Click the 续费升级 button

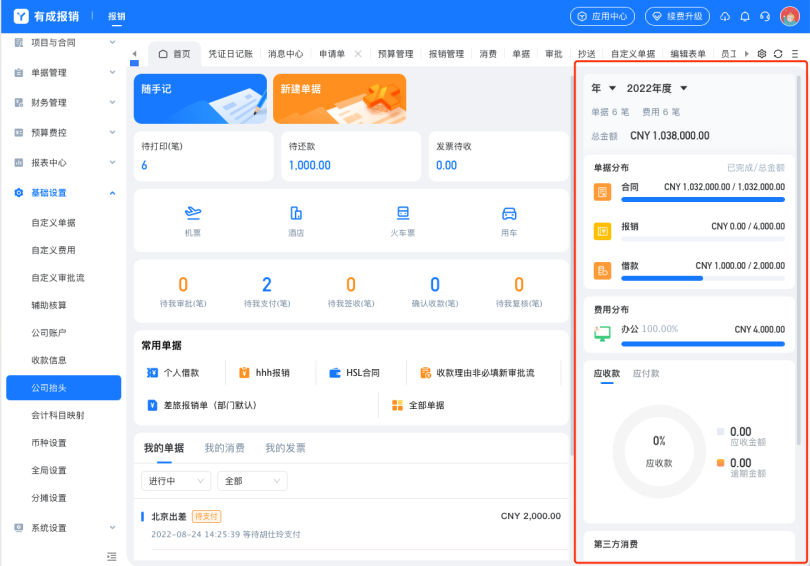click(677, 16)
